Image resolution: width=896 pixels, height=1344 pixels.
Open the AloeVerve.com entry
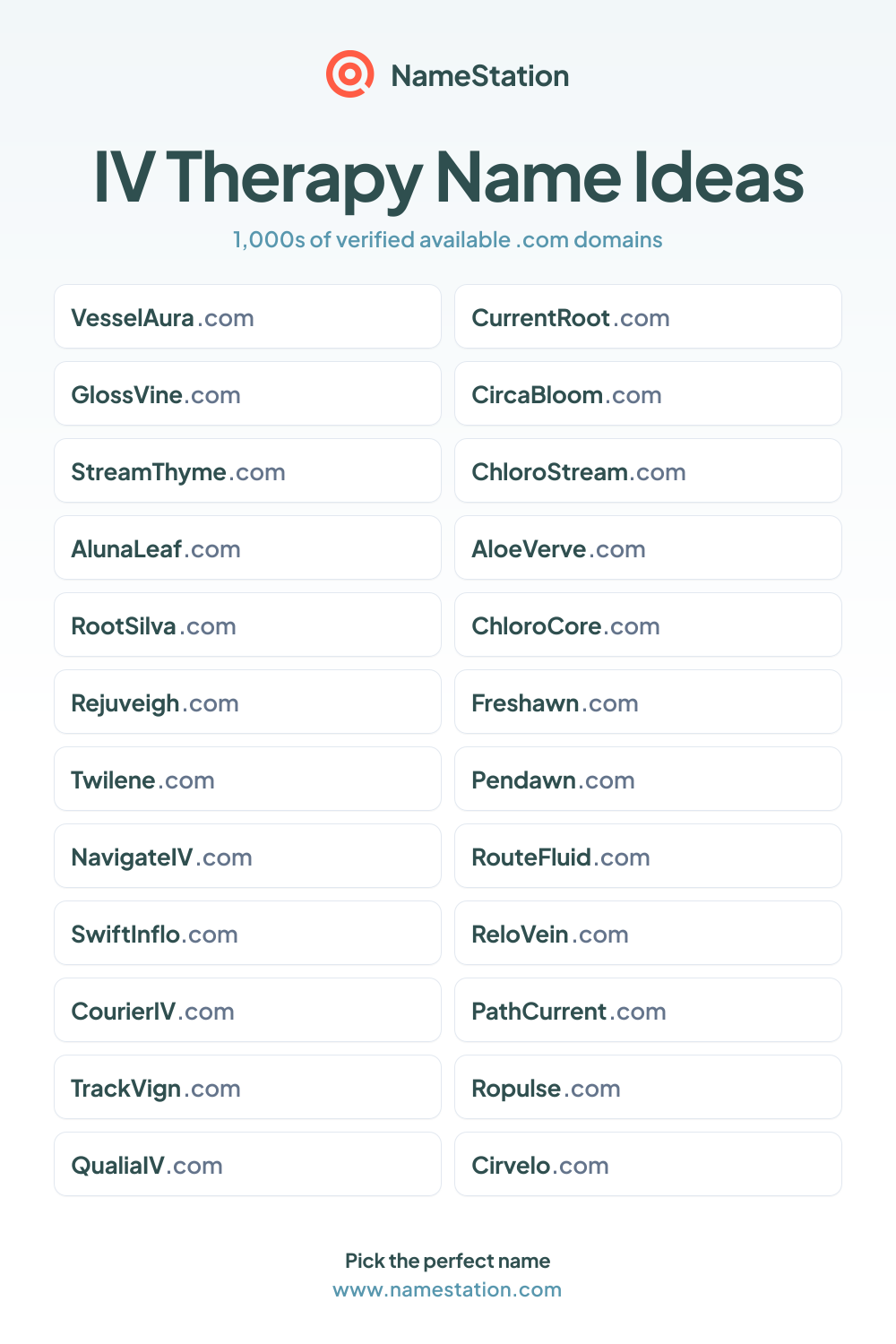648,547
